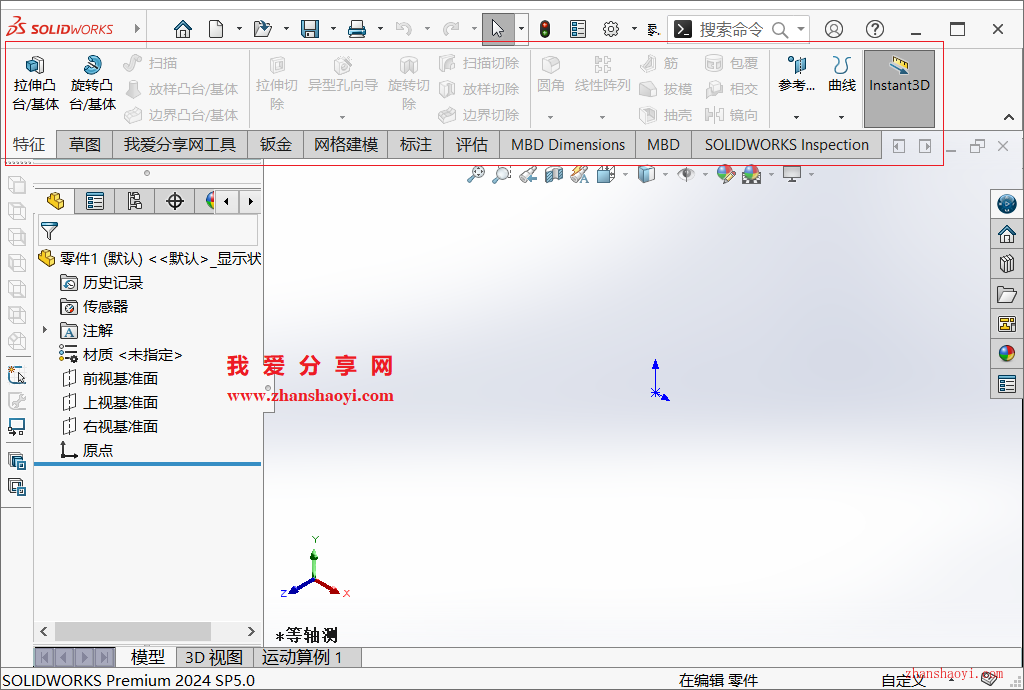Open the Display Style cube icon
1024x690 pixels.
click(646, 174)
